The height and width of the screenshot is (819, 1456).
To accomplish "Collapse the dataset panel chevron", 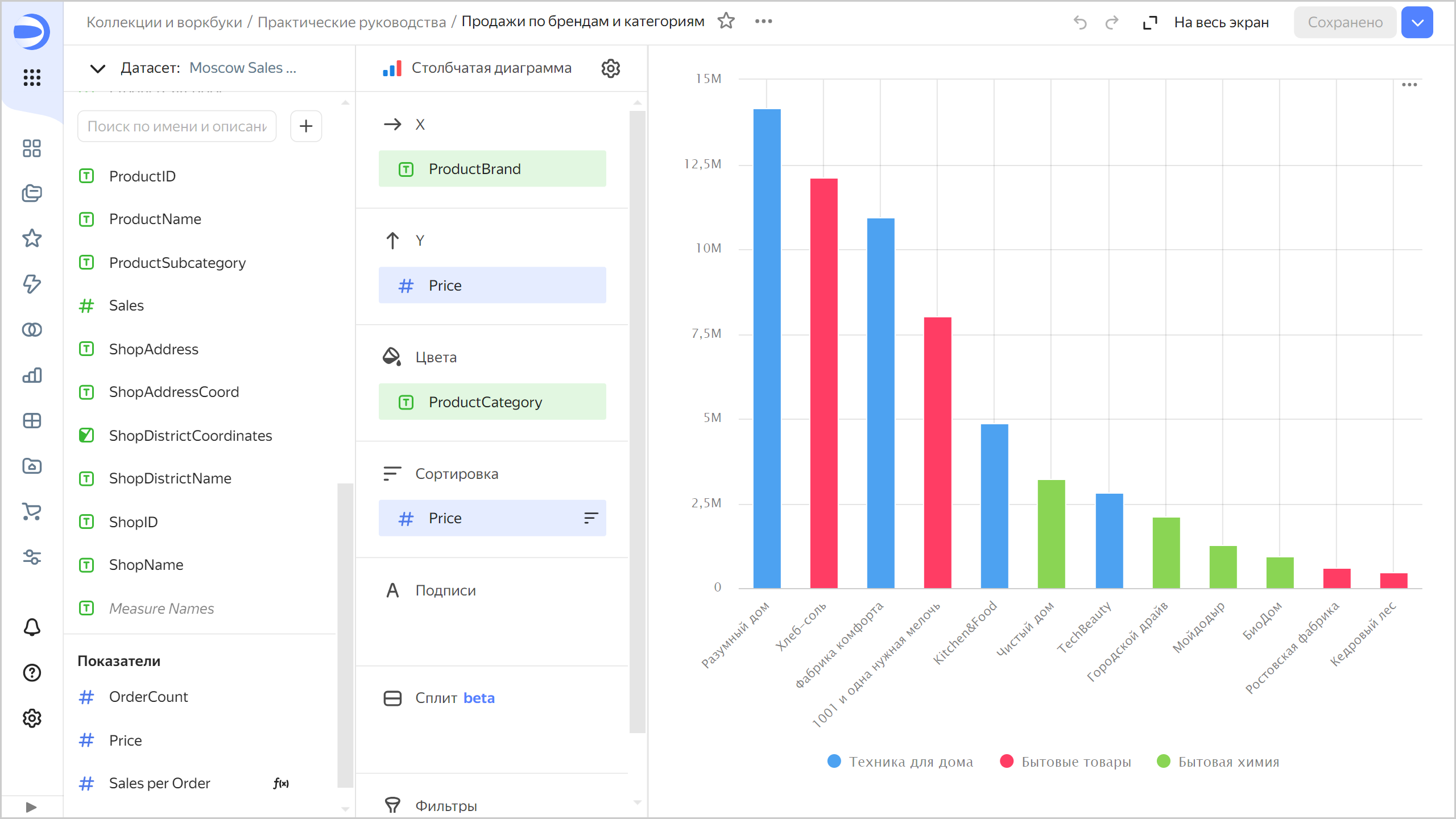I will pos(98,68).
